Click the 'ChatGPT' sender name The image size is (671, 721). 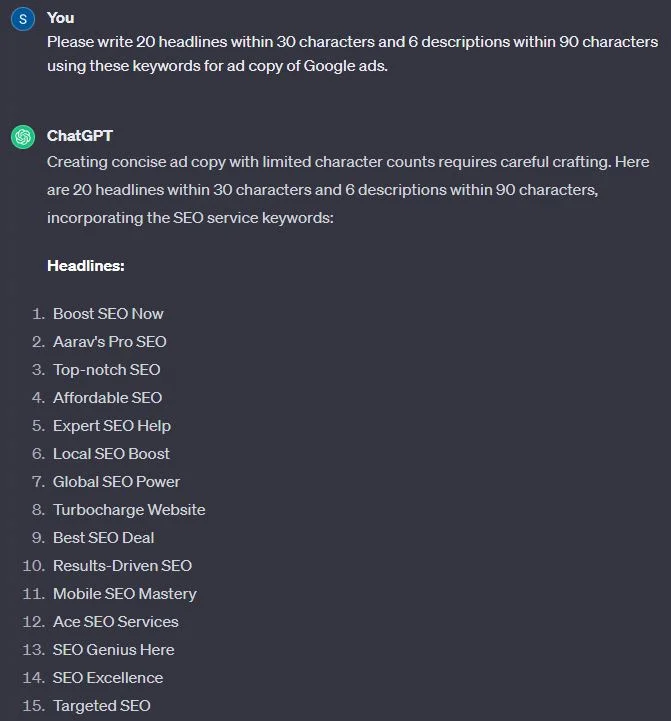[x=80, y=136]
